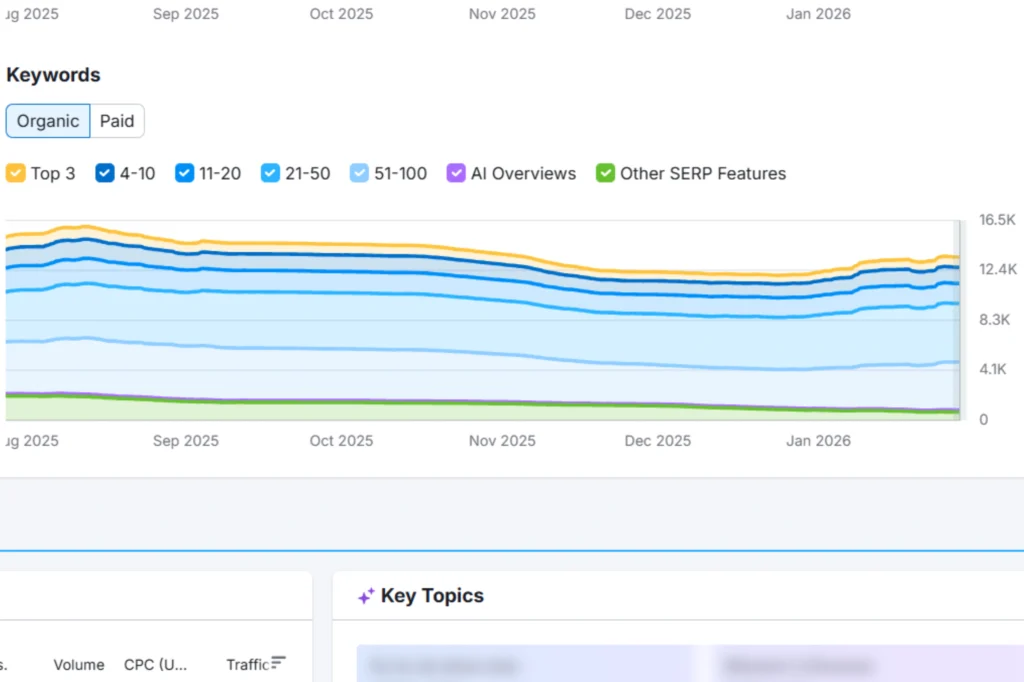Switch to the Organic keywords tab
Viewport: 1024px width, 682px height.
(48, 121)
